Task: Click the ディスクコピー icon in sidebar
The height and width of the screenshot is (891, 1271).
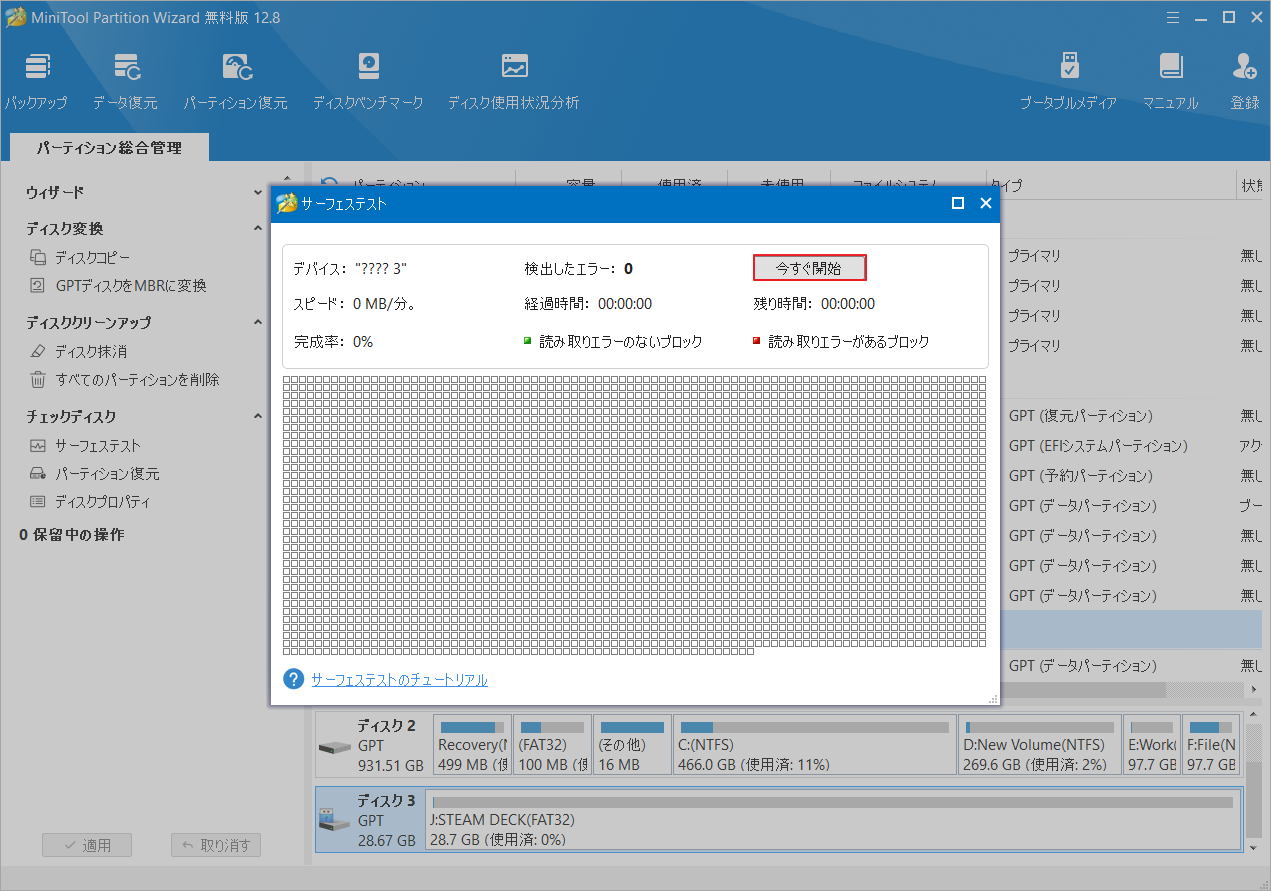Action: point(38,258)
